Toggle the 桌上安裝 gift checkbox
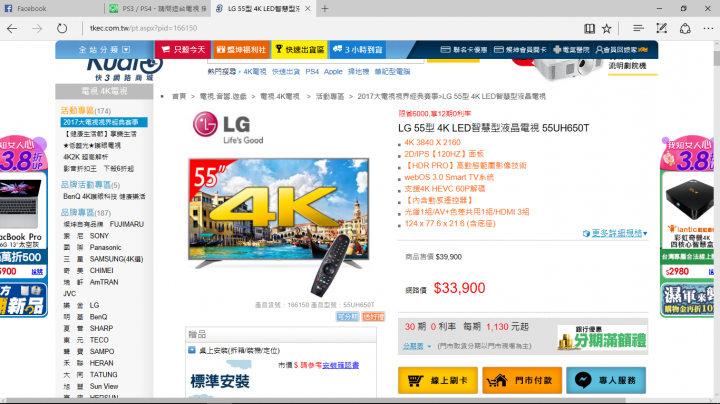The width and height of the screenshot is (720, 404). [191, 350]
